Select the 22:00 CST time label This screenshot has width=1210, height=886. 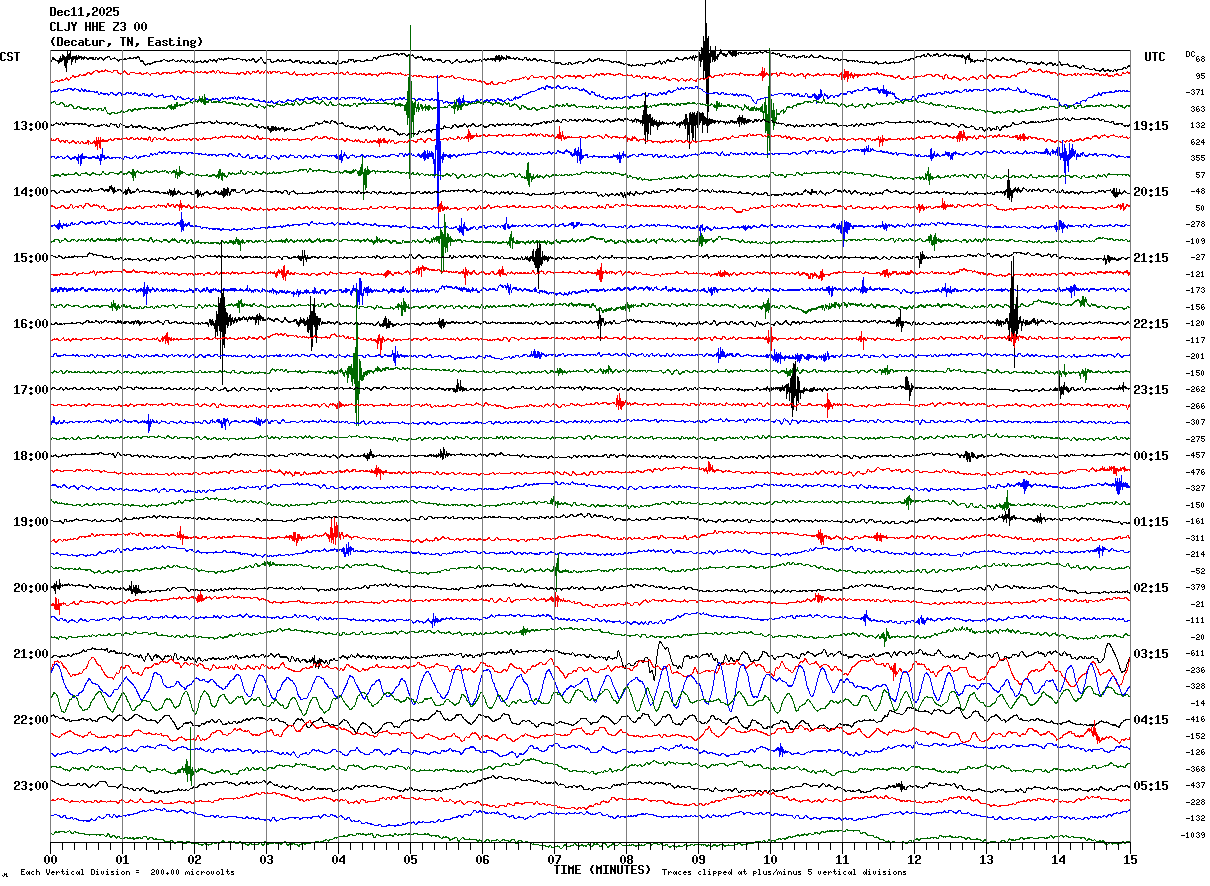[31, 720]
